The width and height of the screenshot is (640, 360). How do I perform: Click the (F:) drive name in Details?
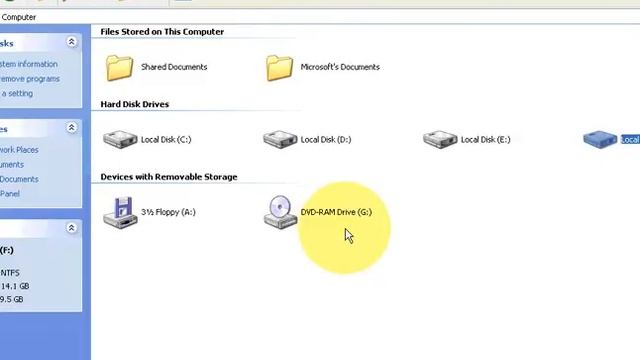[7, 250]
